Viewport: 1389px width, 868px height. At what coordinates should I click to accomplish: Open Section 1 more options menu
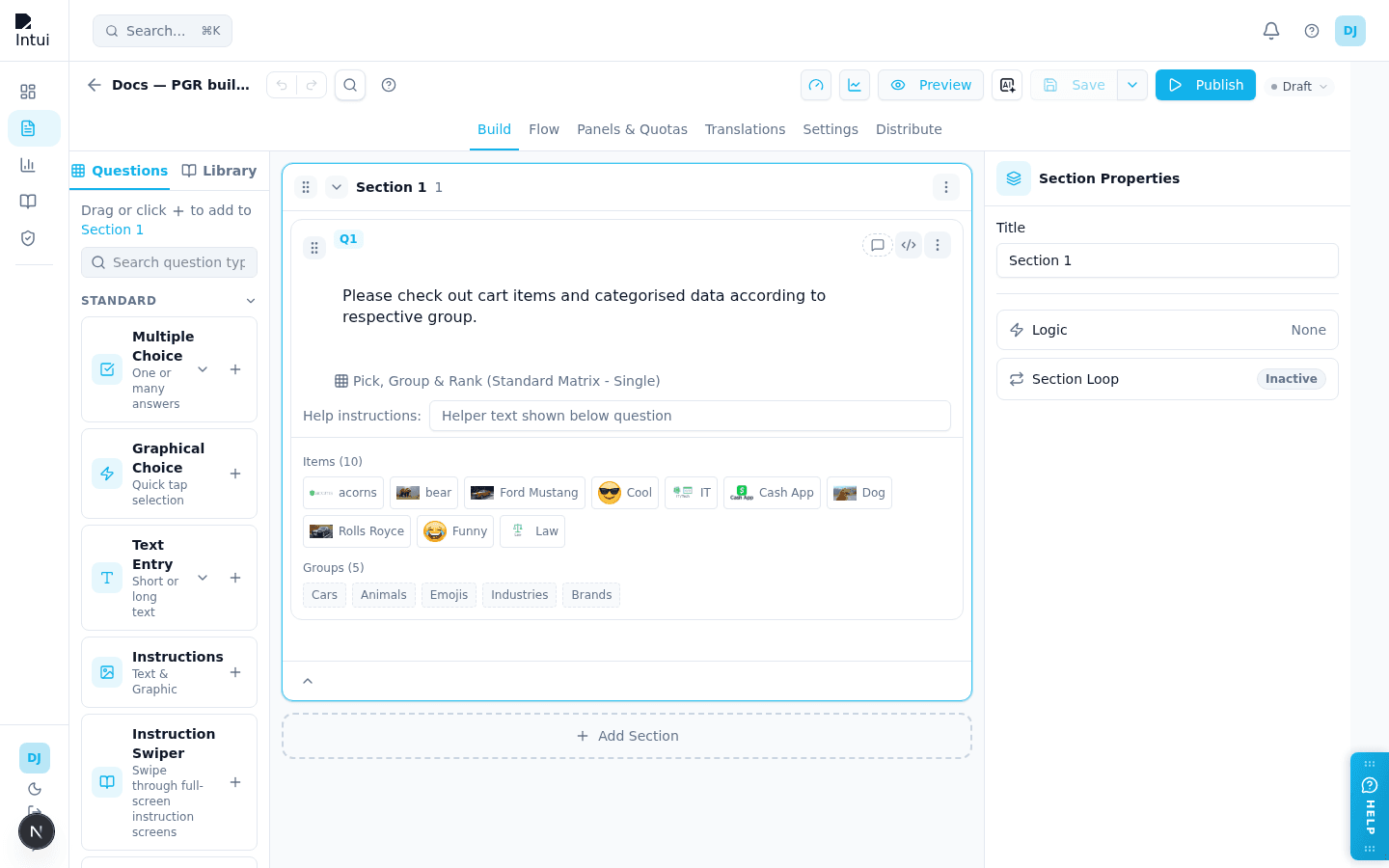[x=946, y=187]
